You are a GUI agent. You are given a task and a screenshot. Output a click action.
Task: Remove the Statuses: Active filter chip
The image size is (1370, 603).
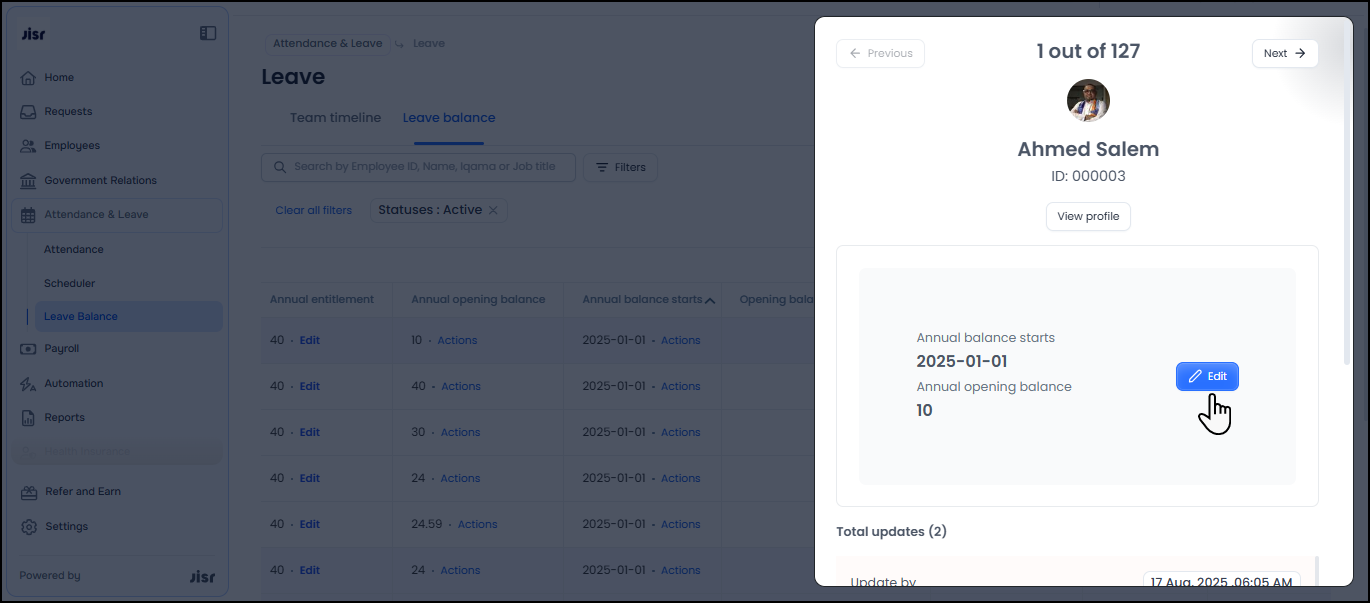[x=493, y=210]
